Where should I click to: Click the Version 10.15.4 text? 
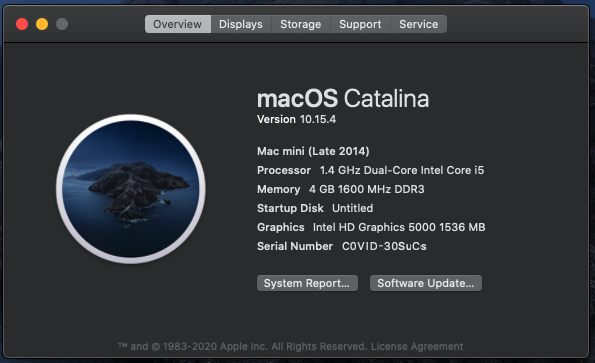pos(296,119)
